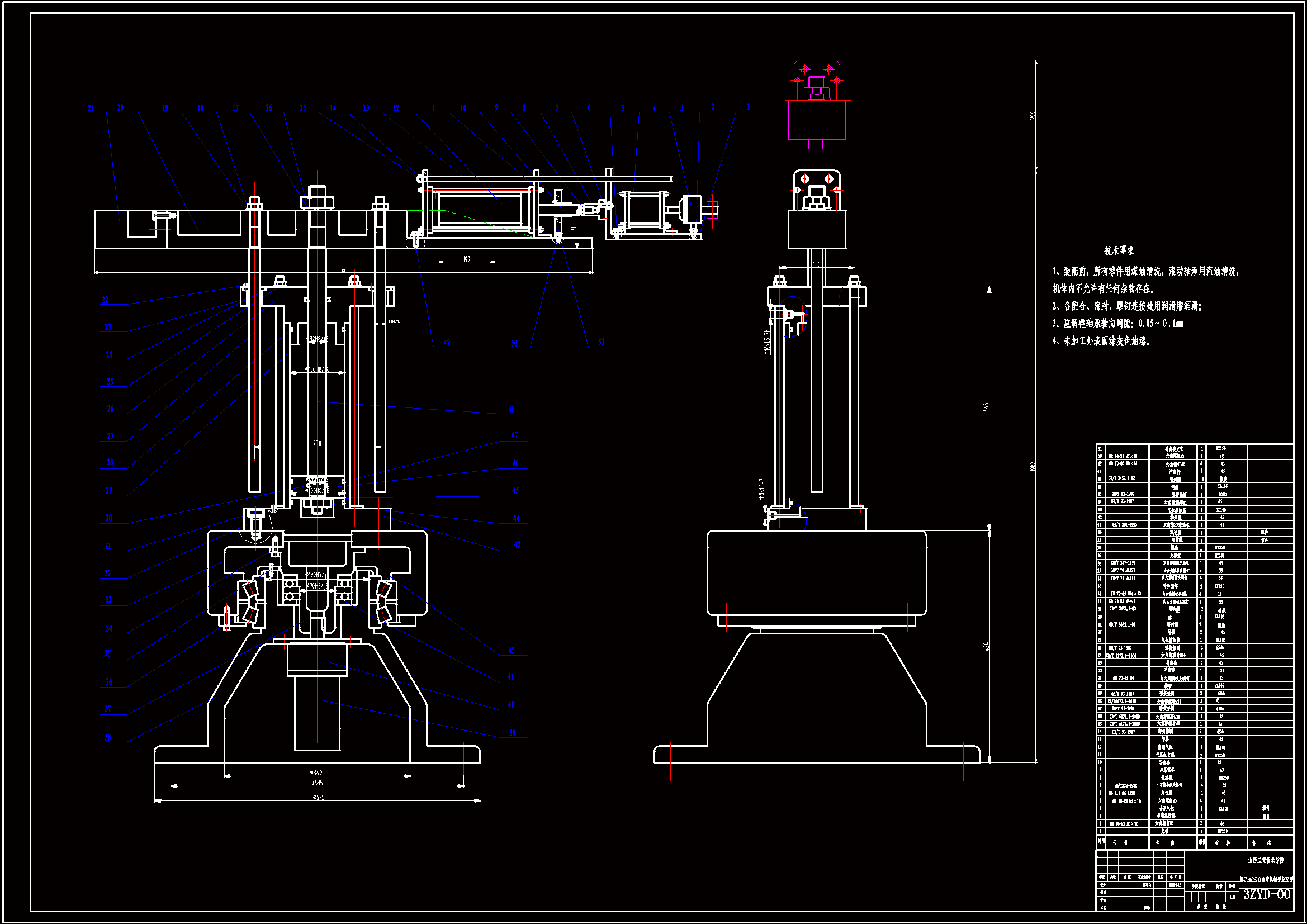This screenshot has width=1307, height=924.
Task: Select part callout number 51
Action: (602, 343)
